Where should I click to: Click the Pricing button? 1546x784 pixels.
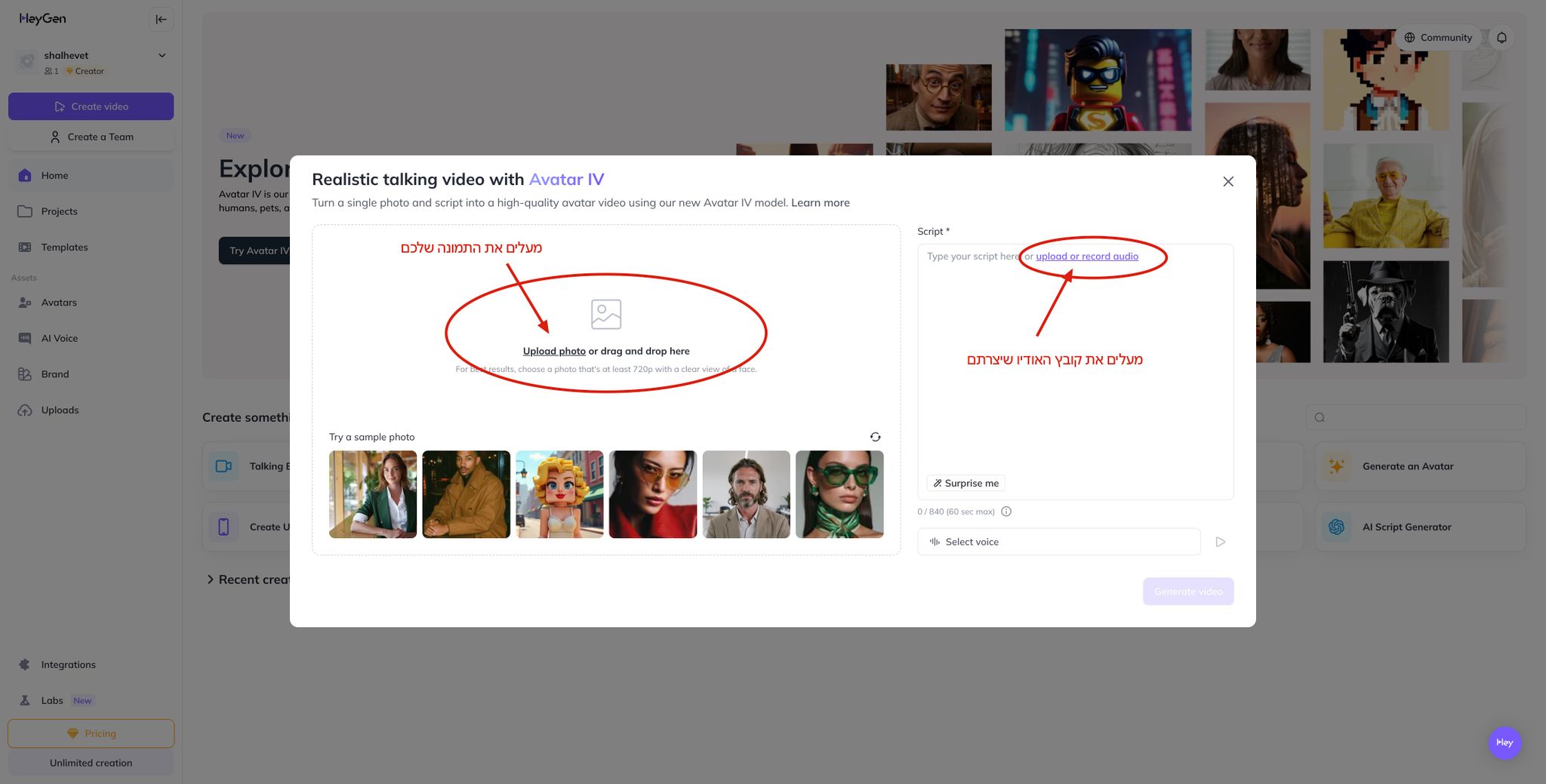pos(91,733)
